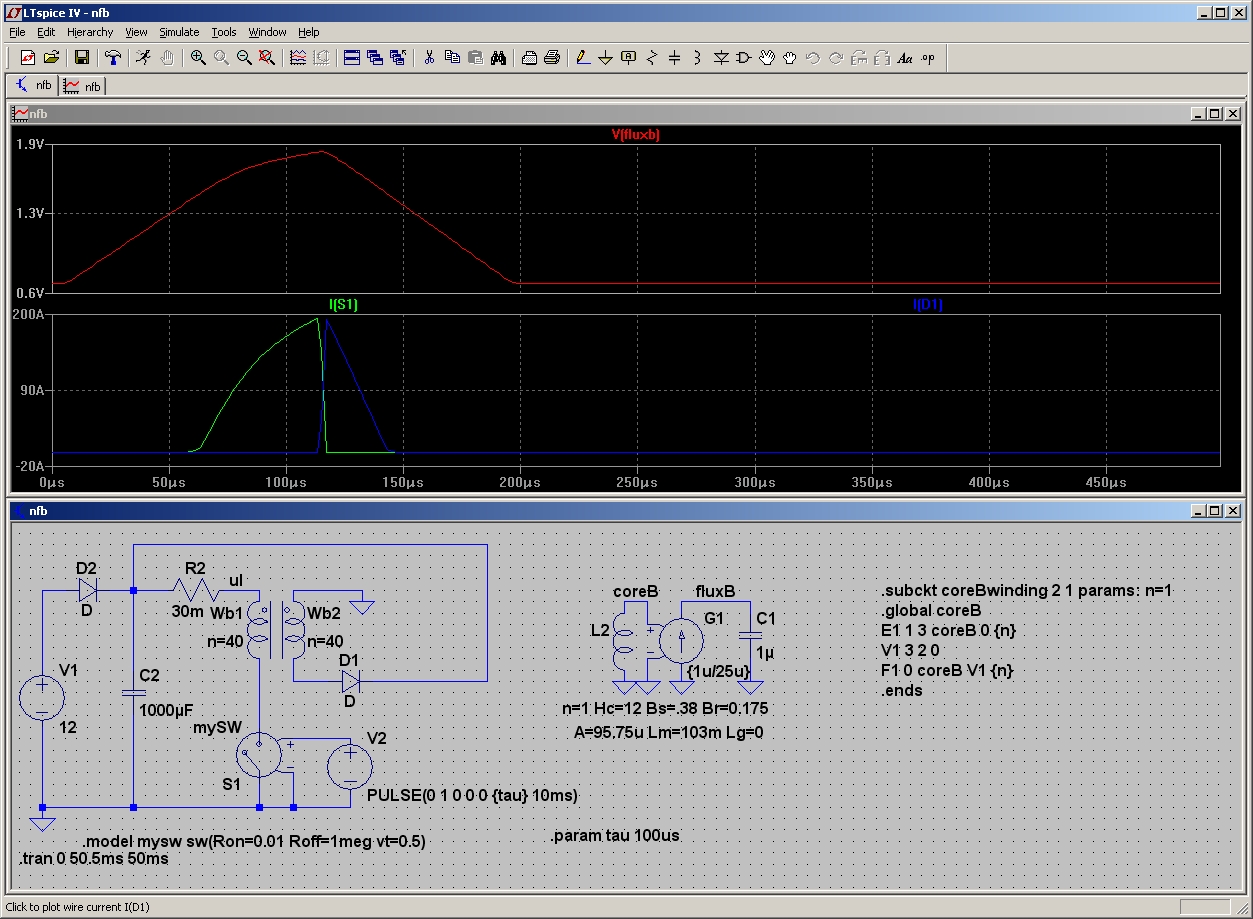Screen dimensions: 1253x919
Task: Click the Save floppy disk icon
Action: pyautogui.click(x=82, y=58)
